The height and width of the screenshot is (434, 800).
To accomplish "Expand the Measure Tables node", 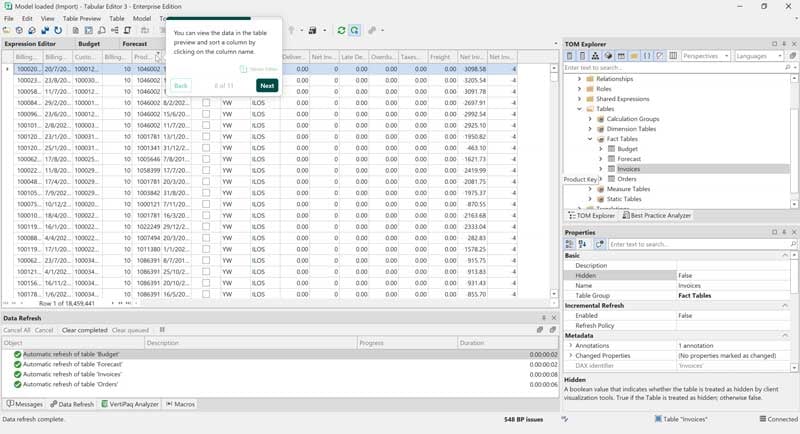I will click(x=590, y=189).
